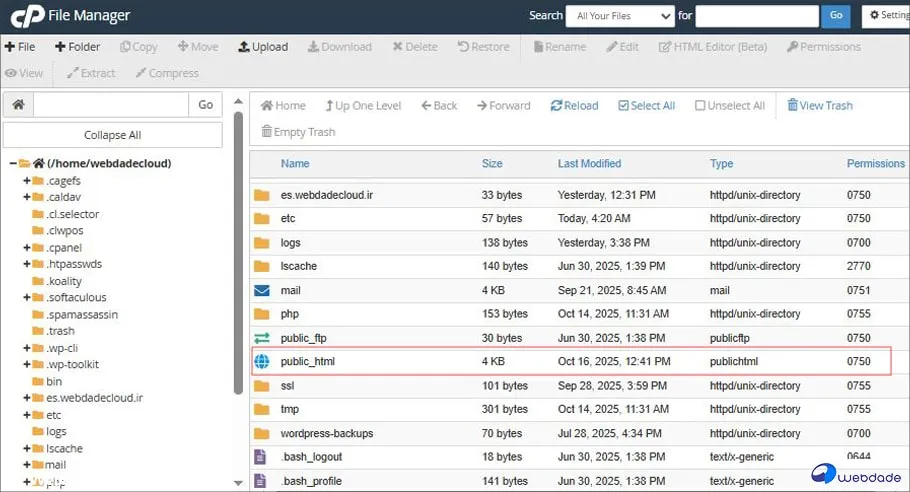
Task: Sort by the Last Modified column
Action: (589, 164)
